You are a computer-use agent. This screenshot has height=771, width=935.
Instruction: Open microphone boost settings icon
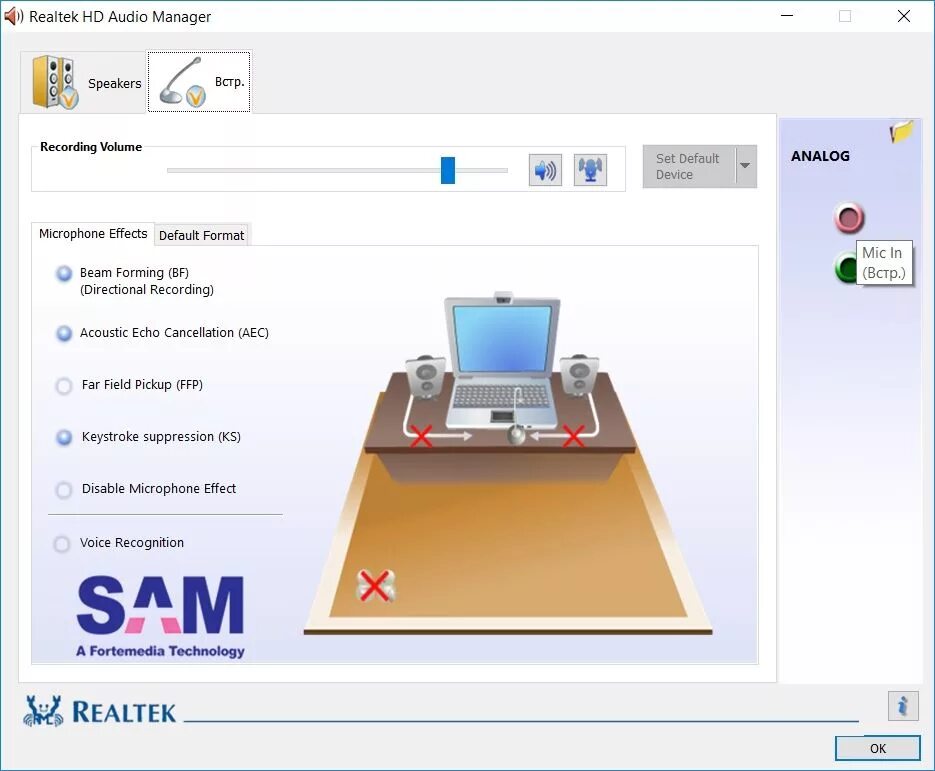point(590,170)
